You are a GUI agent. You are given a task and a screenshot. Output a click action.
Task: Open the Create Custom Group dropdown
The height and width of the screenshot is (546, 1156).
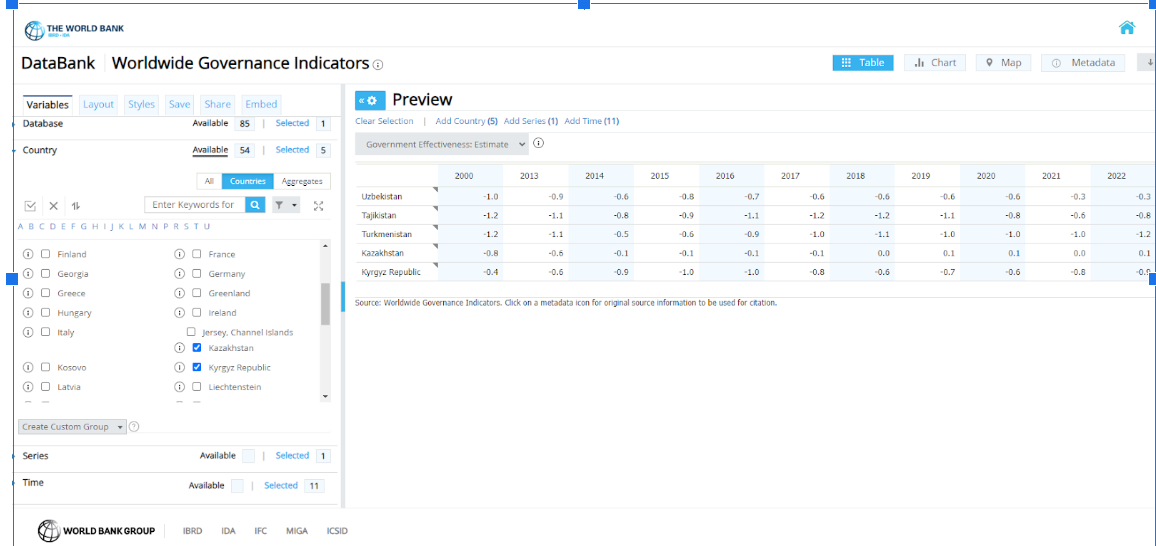(72, 427)
